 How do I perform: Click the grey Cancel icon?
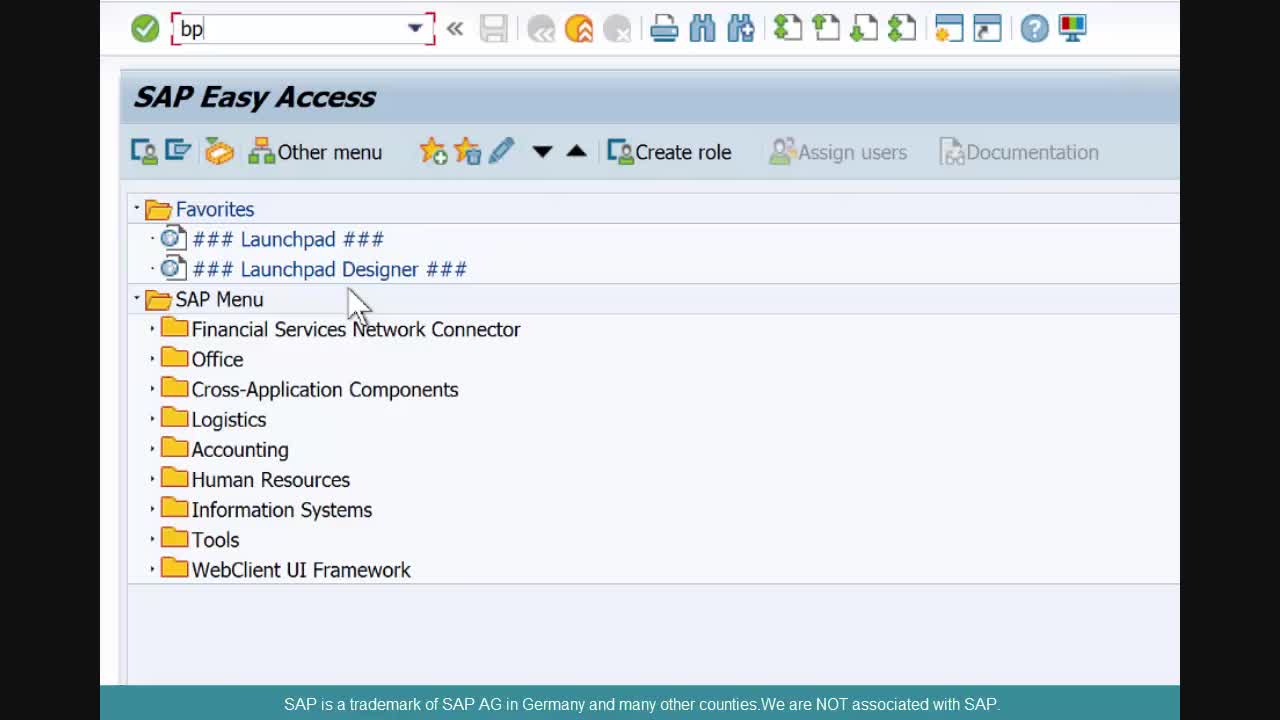coord(617,29)
